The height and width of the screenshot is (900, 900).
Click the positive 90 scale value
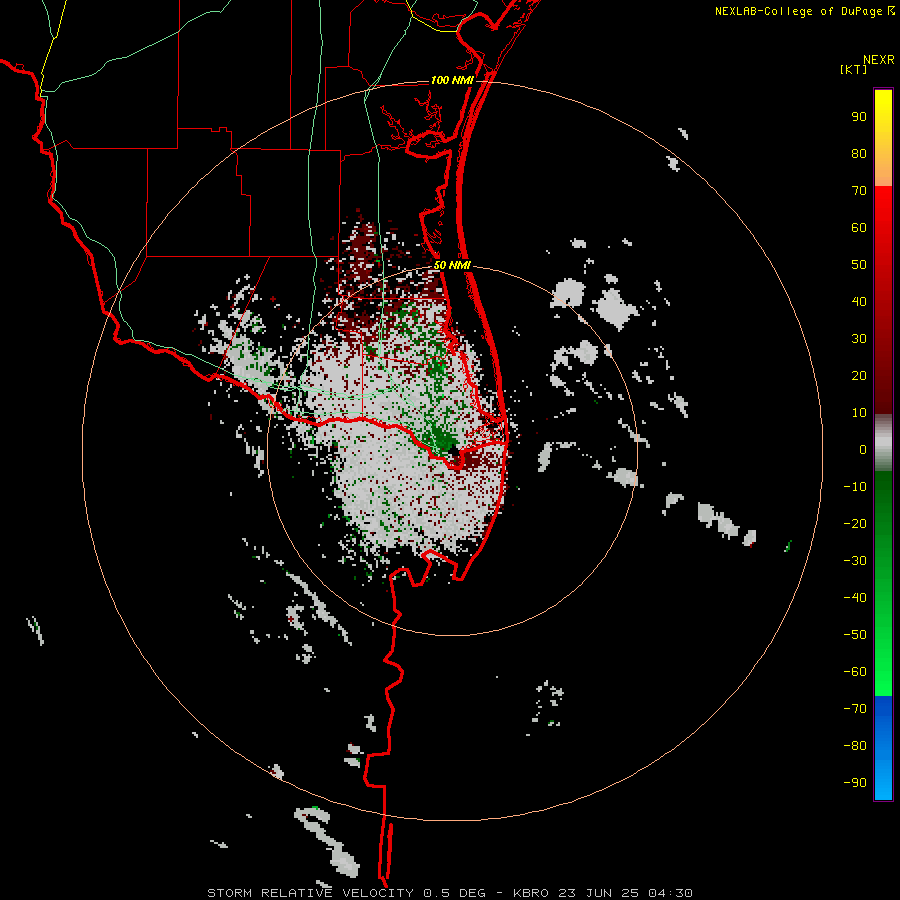tap(859, 117)
